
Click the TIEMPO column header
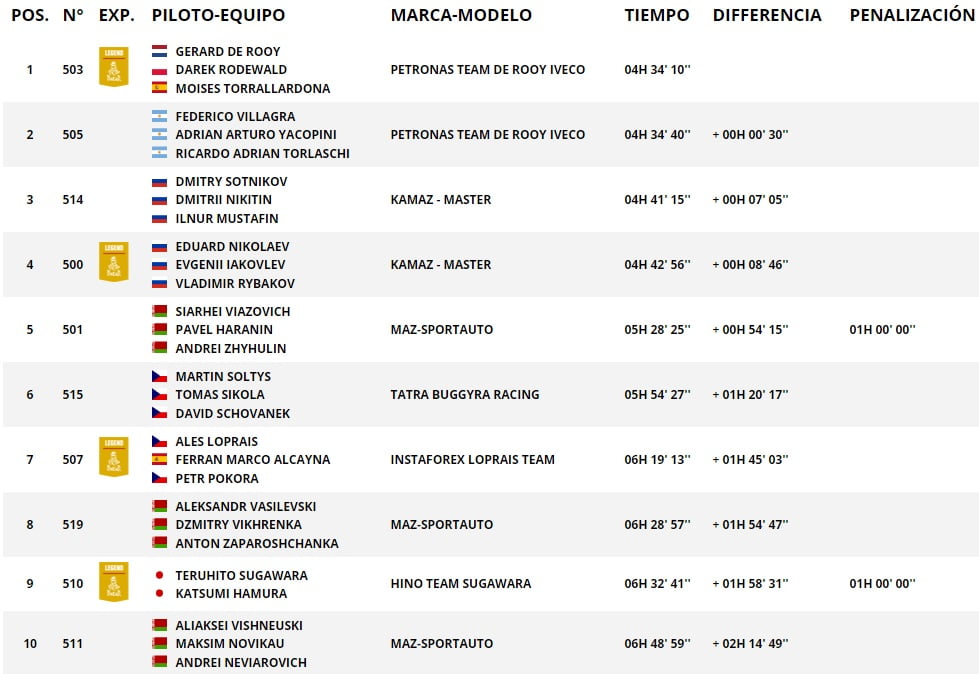(657, 15)
